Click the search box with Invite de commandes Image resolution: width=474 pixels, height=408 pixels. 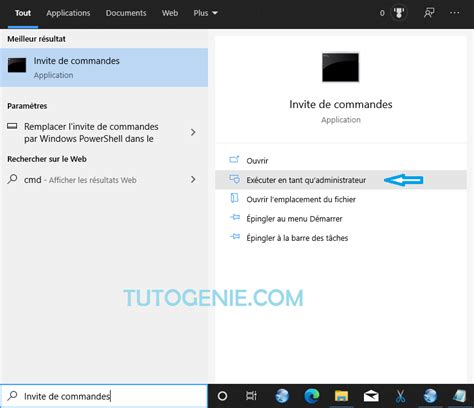point(104,396)
